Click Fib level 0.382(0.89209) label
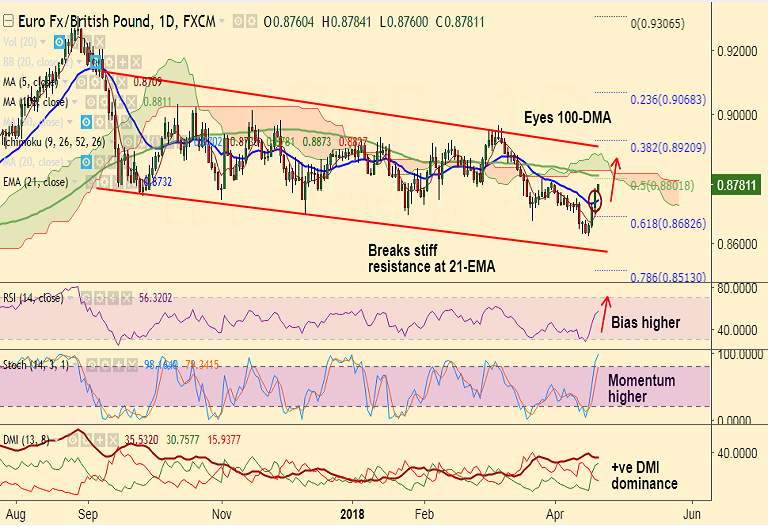 click(668, 147)
